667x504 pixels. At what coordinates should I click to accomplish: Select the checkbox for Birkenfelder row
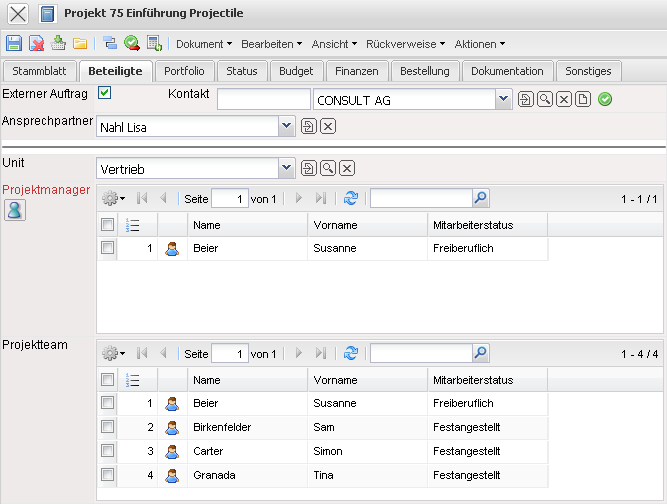(107, 427)
